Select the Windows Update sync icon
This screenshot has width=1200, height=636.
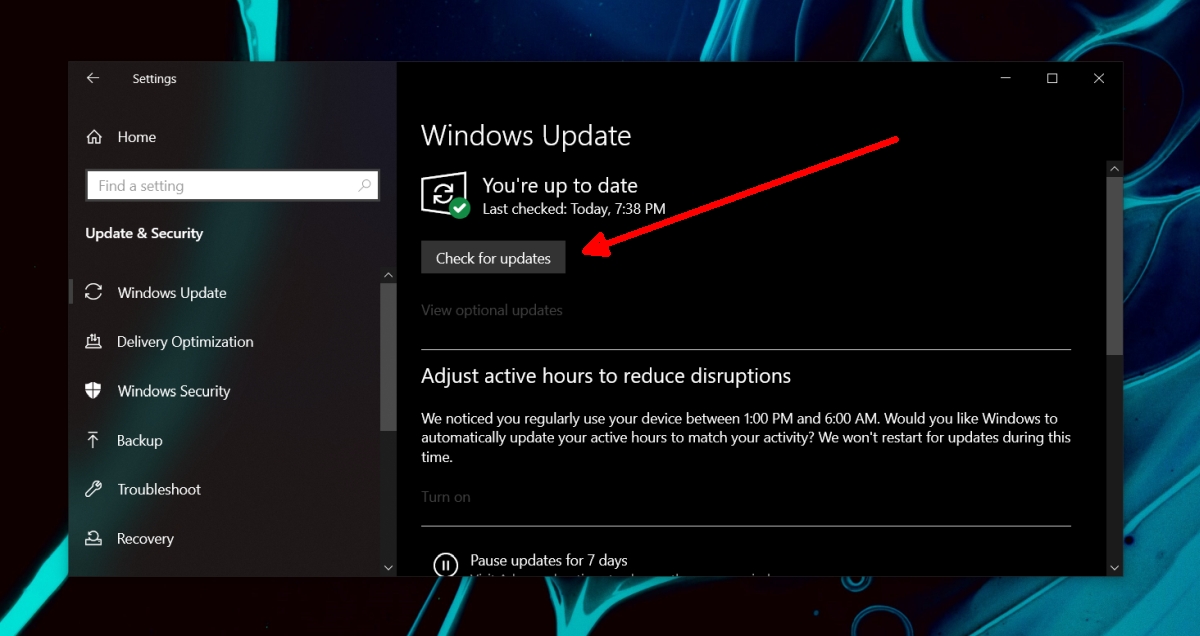point(94,292)
